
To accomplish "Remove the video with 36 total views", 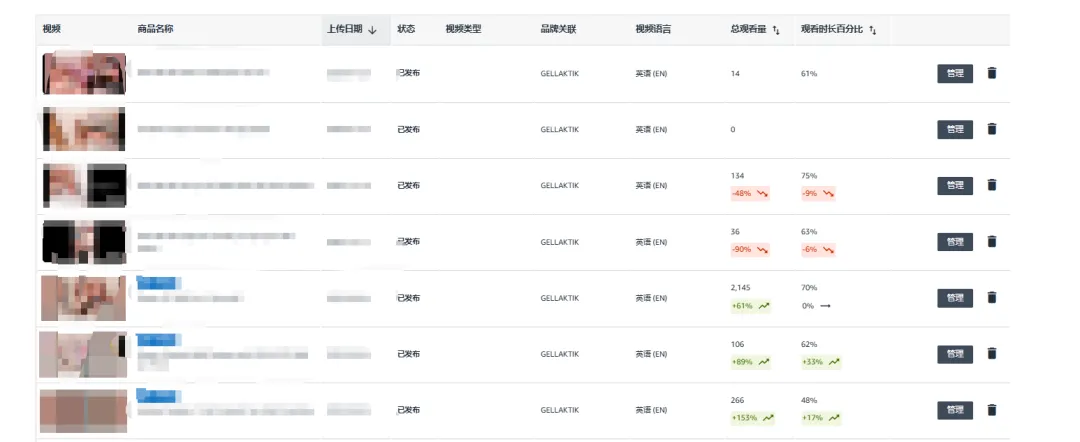I will point(992,241).
